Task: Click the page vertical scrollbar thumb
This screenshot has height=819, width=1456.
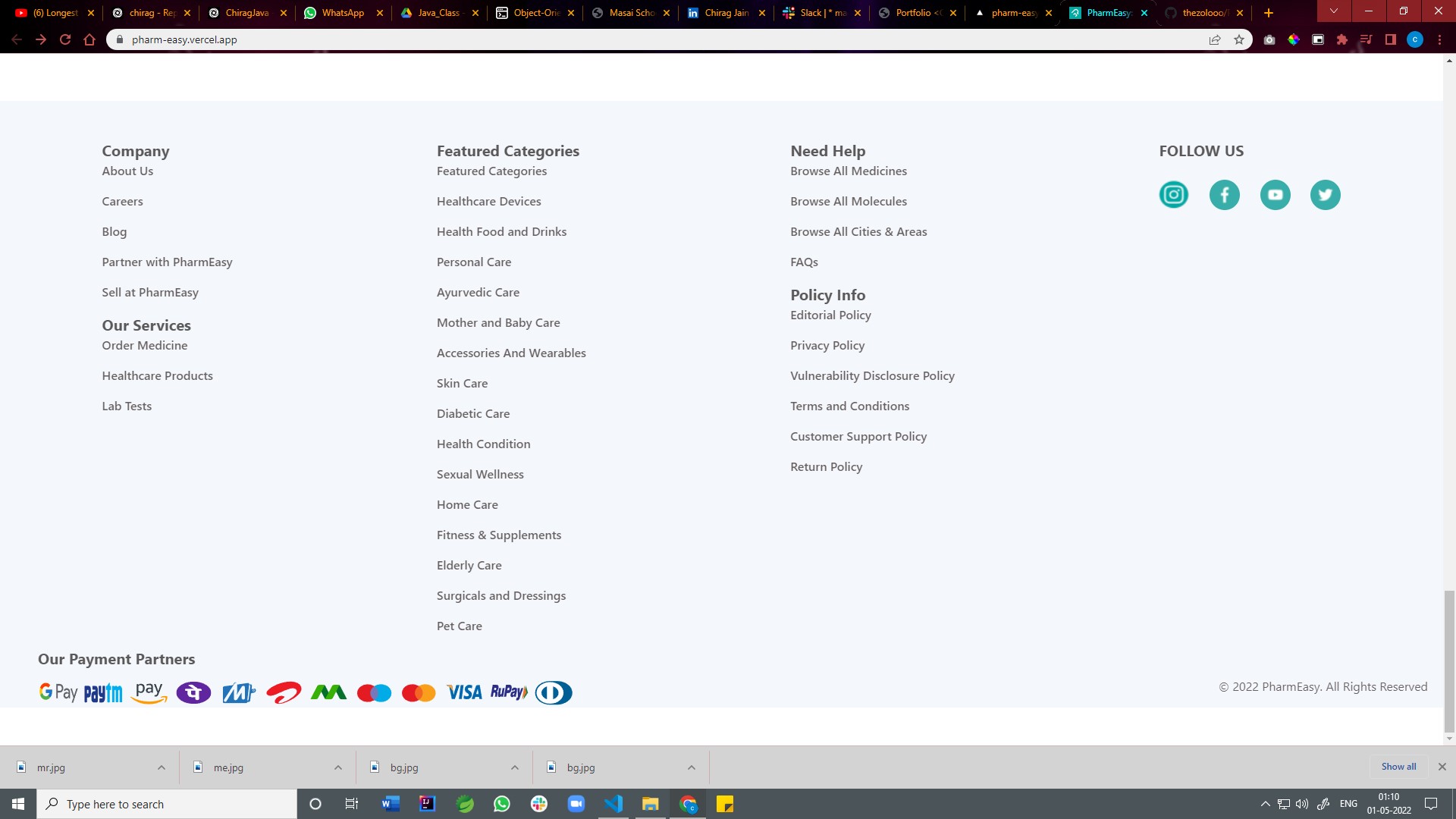Action: pos(1449,662)
